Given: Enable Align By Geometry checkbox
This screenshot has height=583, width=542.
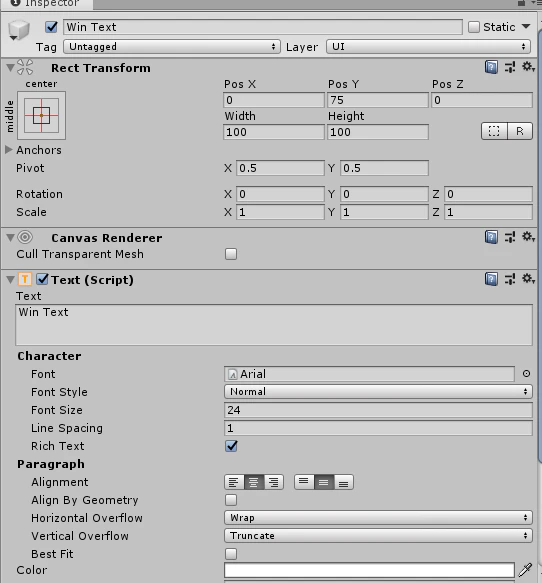Looking at the screenshot, I should 231,500.
